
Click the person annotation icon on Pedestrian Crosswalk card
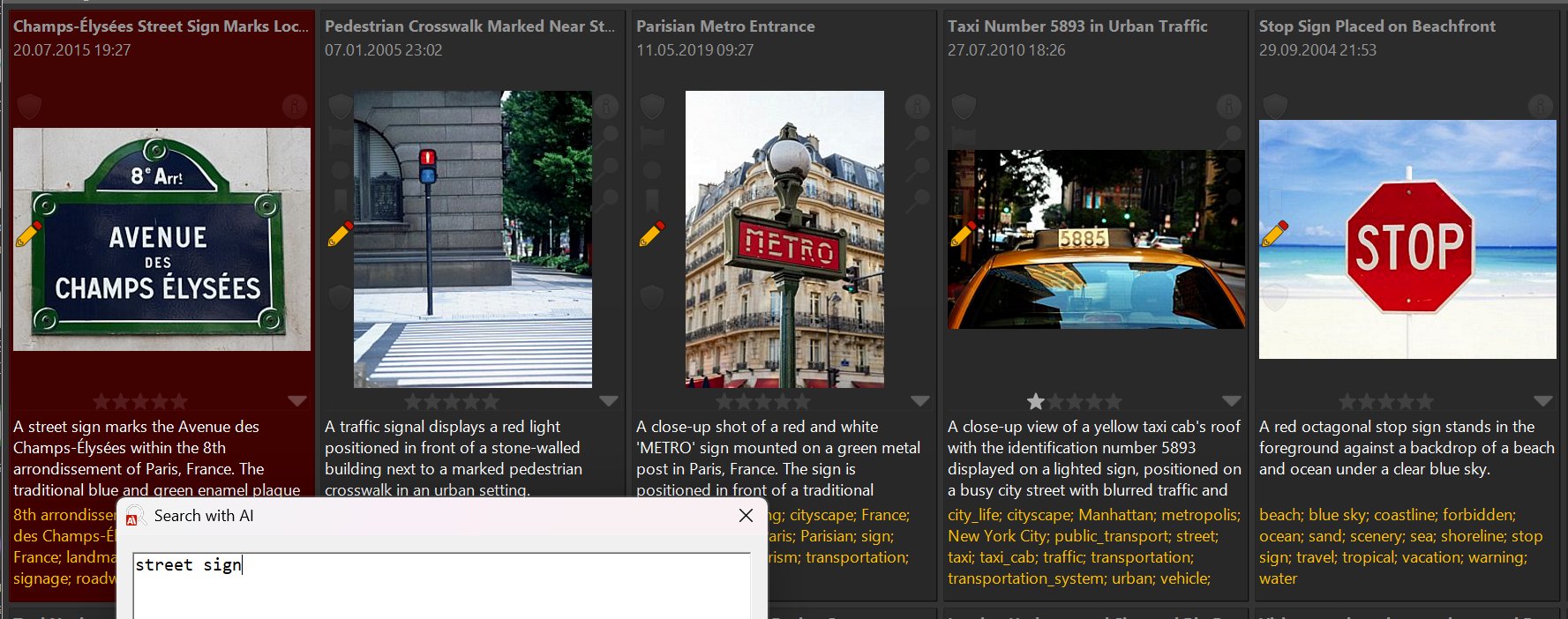606,107
